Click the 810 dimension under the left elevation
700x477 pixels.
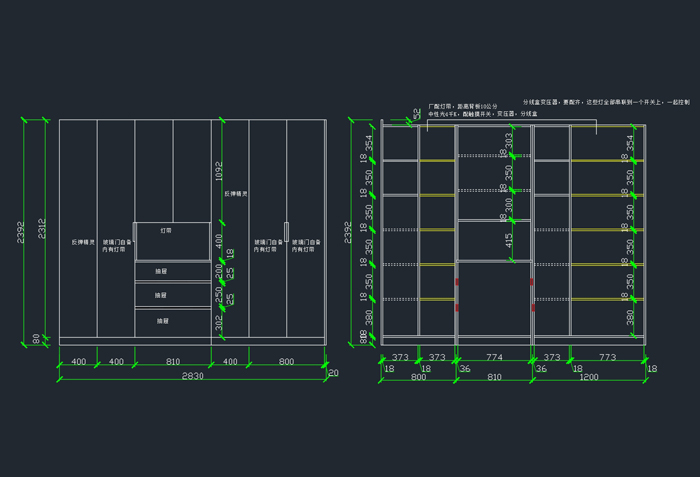[x=172, y=361]
